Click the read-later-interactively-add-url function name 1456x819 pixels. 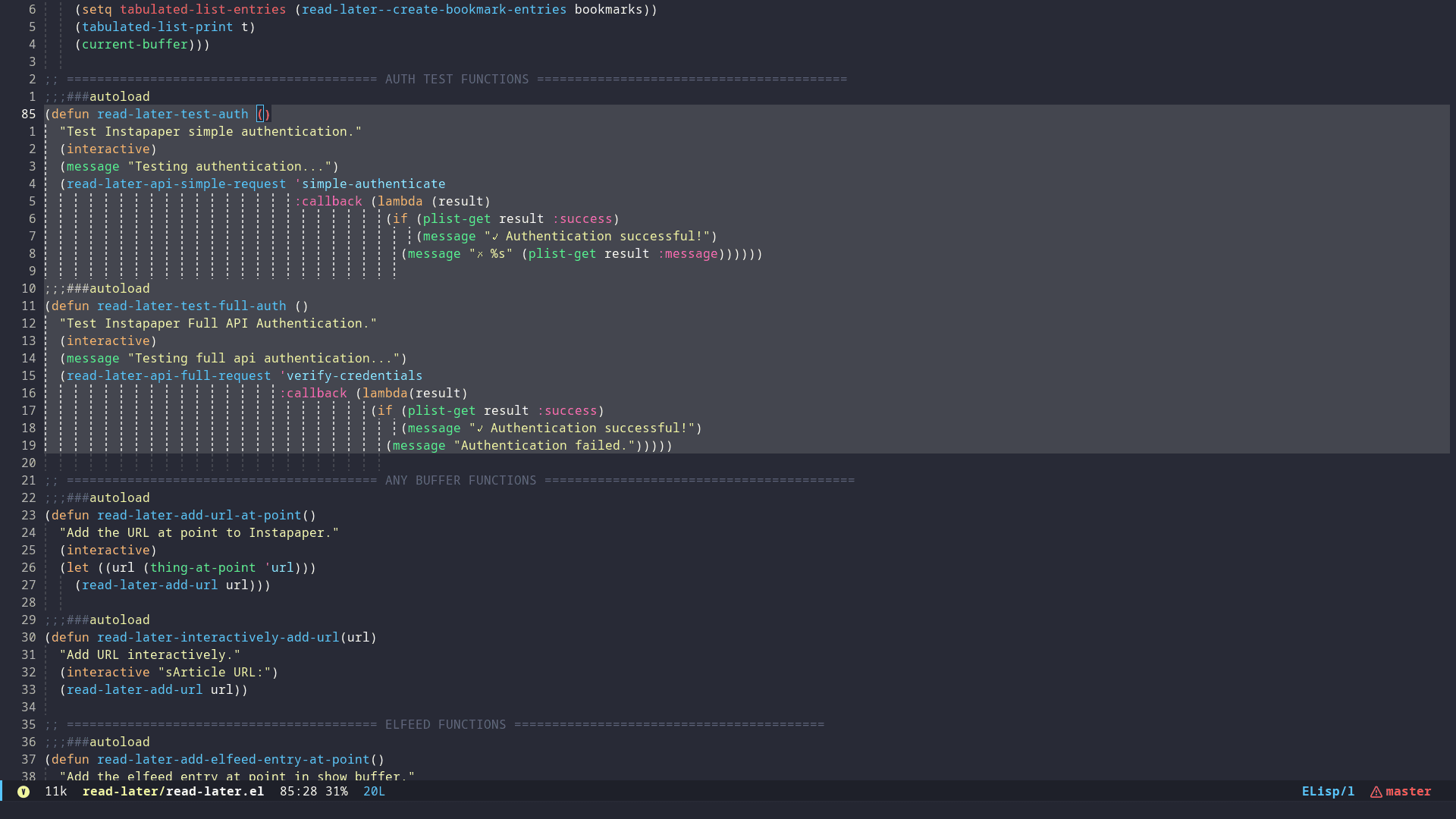point(218,638)
